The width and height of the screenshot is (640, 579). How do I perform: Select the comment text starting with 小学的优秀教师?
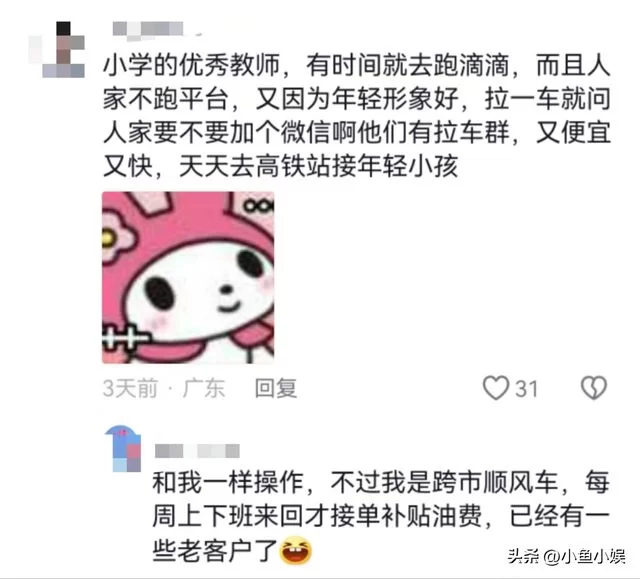(x=357, y=116)
